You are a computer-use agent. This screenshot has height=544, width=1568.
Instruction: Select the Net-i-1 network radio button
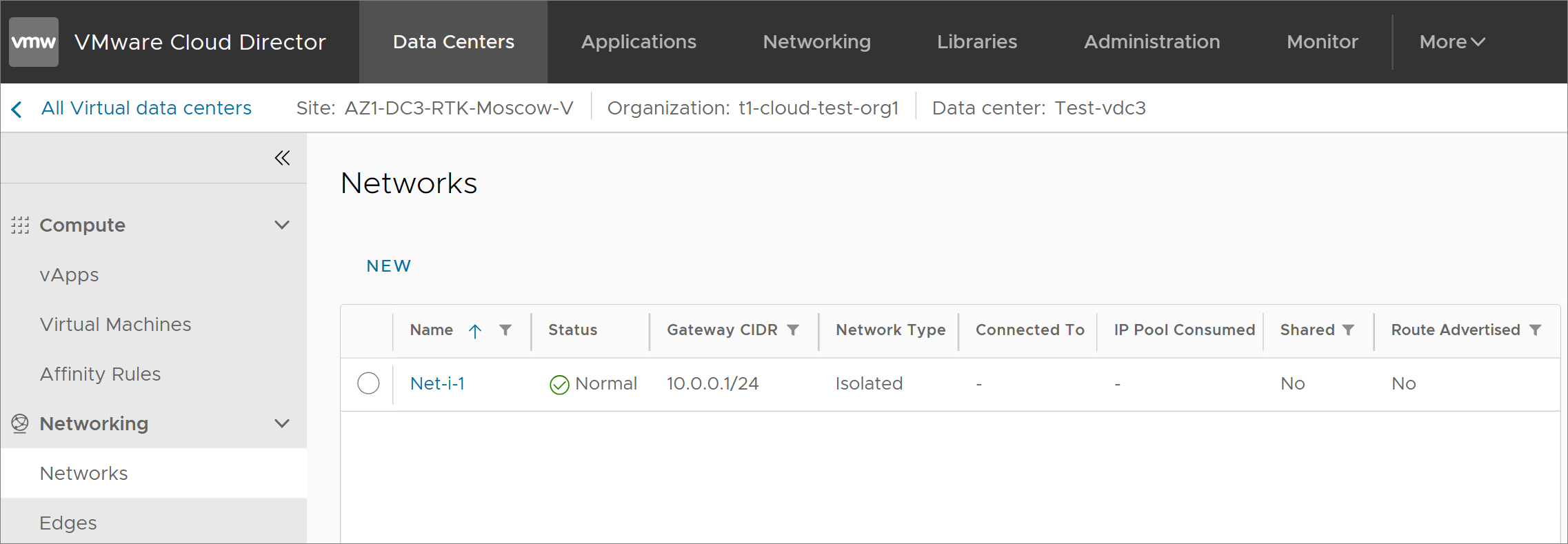[368, 383]
